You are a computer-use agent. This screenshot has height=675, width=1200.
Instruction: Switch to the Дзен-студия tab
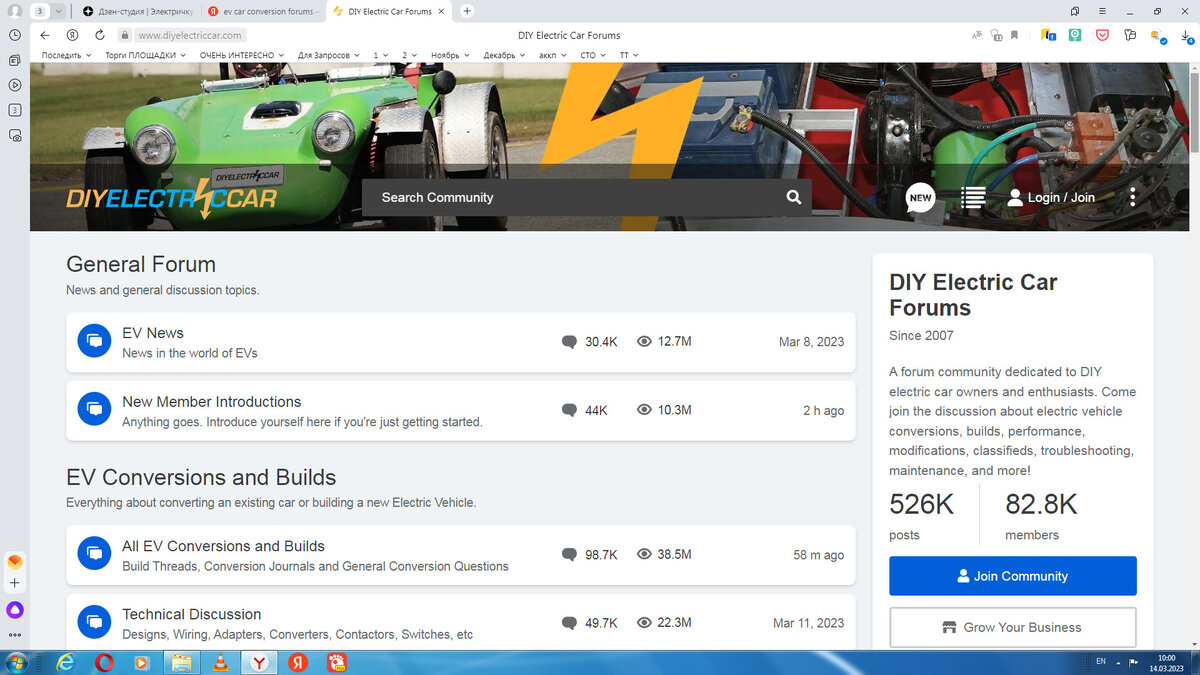pos(139,11)
